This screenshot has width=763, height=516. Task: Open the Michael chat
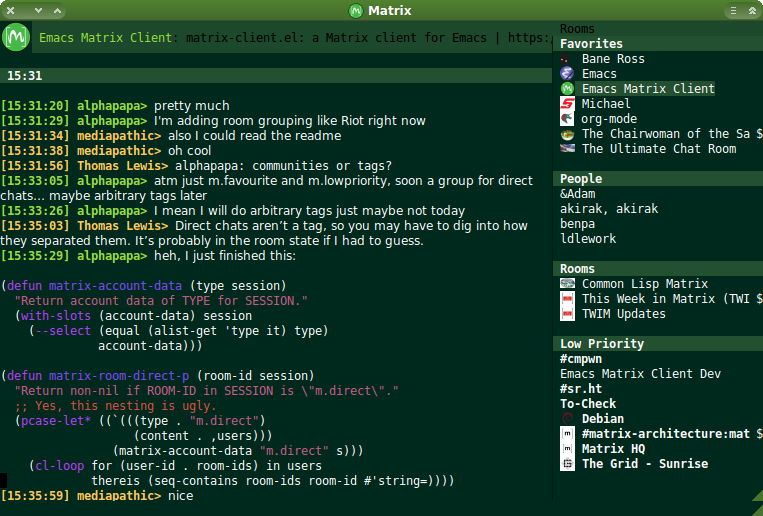pos(606,104)
